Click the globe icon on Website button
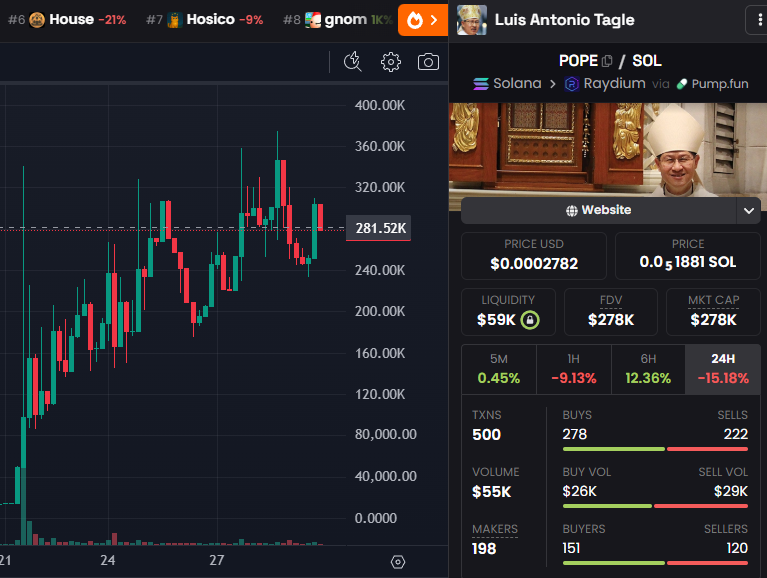The image size is (767, 578). (571, 210)
